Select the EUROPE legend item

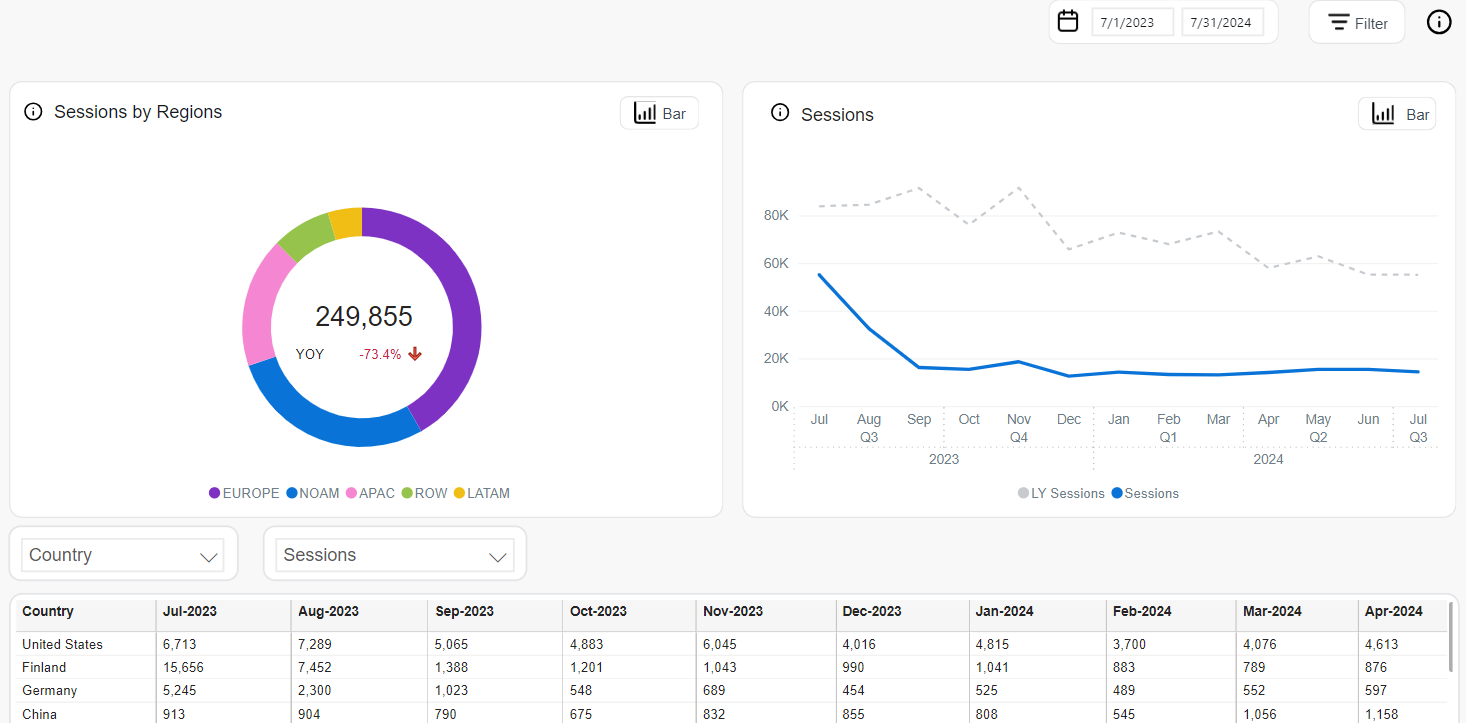(244, 493)
